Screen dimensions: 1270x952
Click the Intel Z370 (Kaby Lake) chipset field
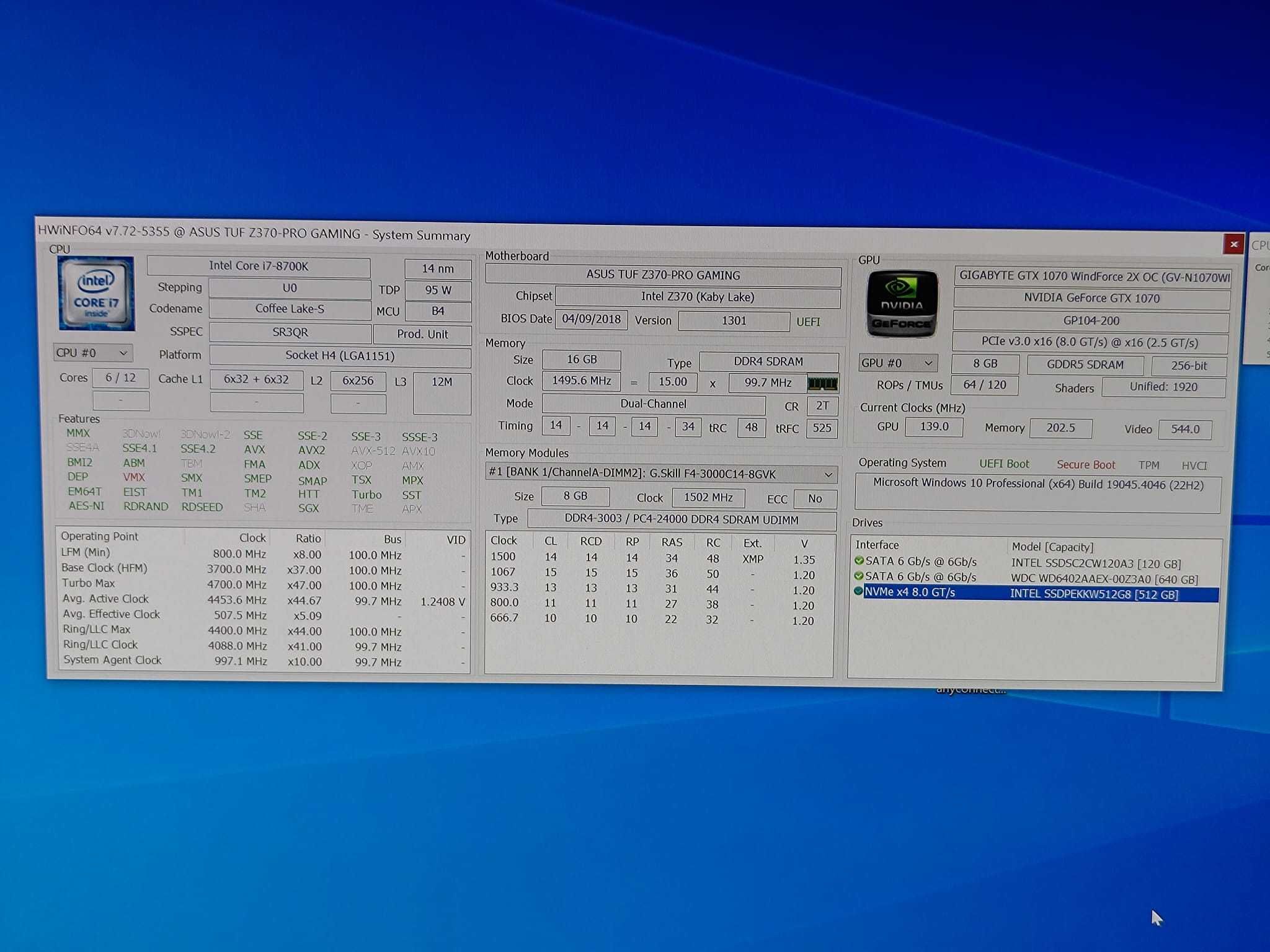[698, 297]
